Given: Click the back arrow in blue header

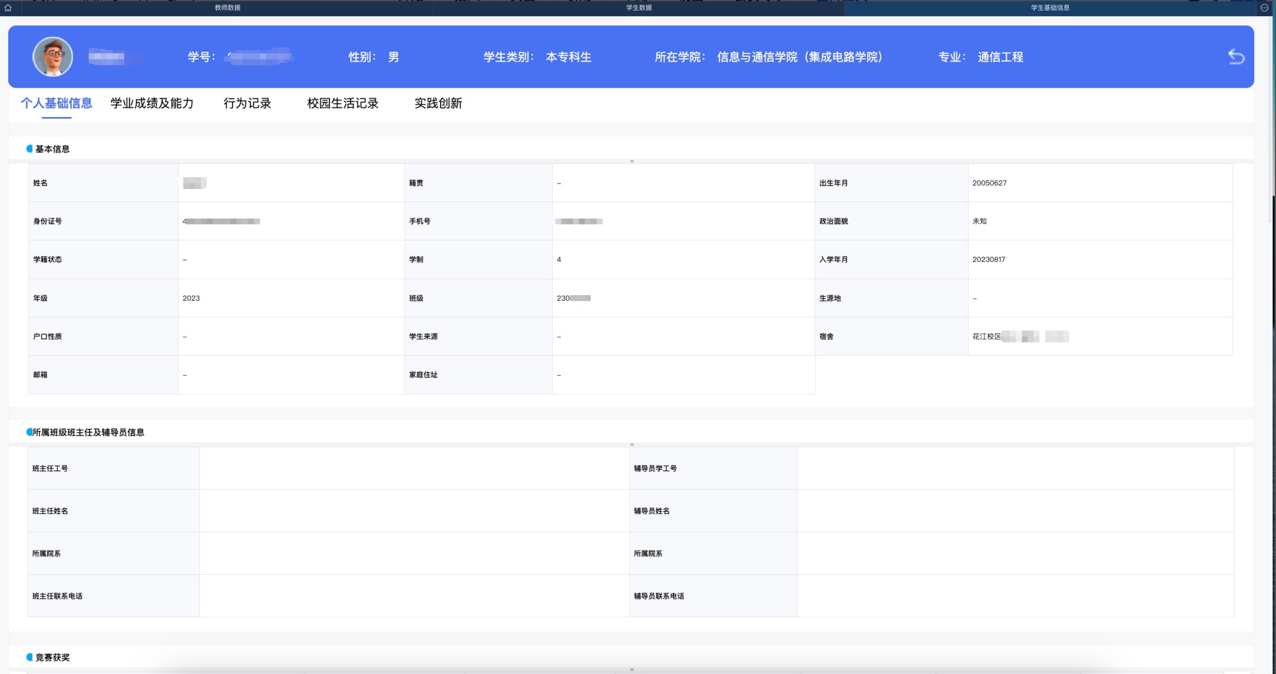Looking at the screenshot, I should coord(1236,57).
